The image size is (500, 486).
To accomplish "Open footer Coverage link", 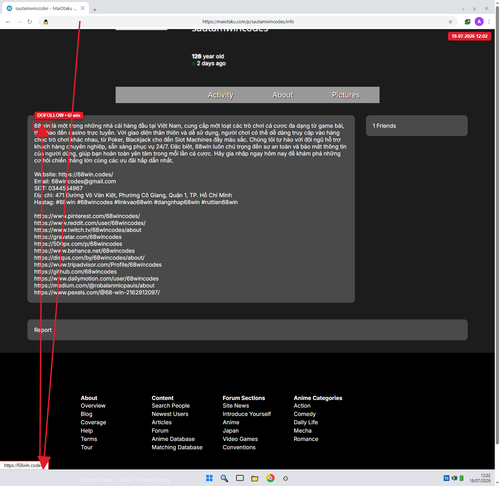I will (93, 422).
